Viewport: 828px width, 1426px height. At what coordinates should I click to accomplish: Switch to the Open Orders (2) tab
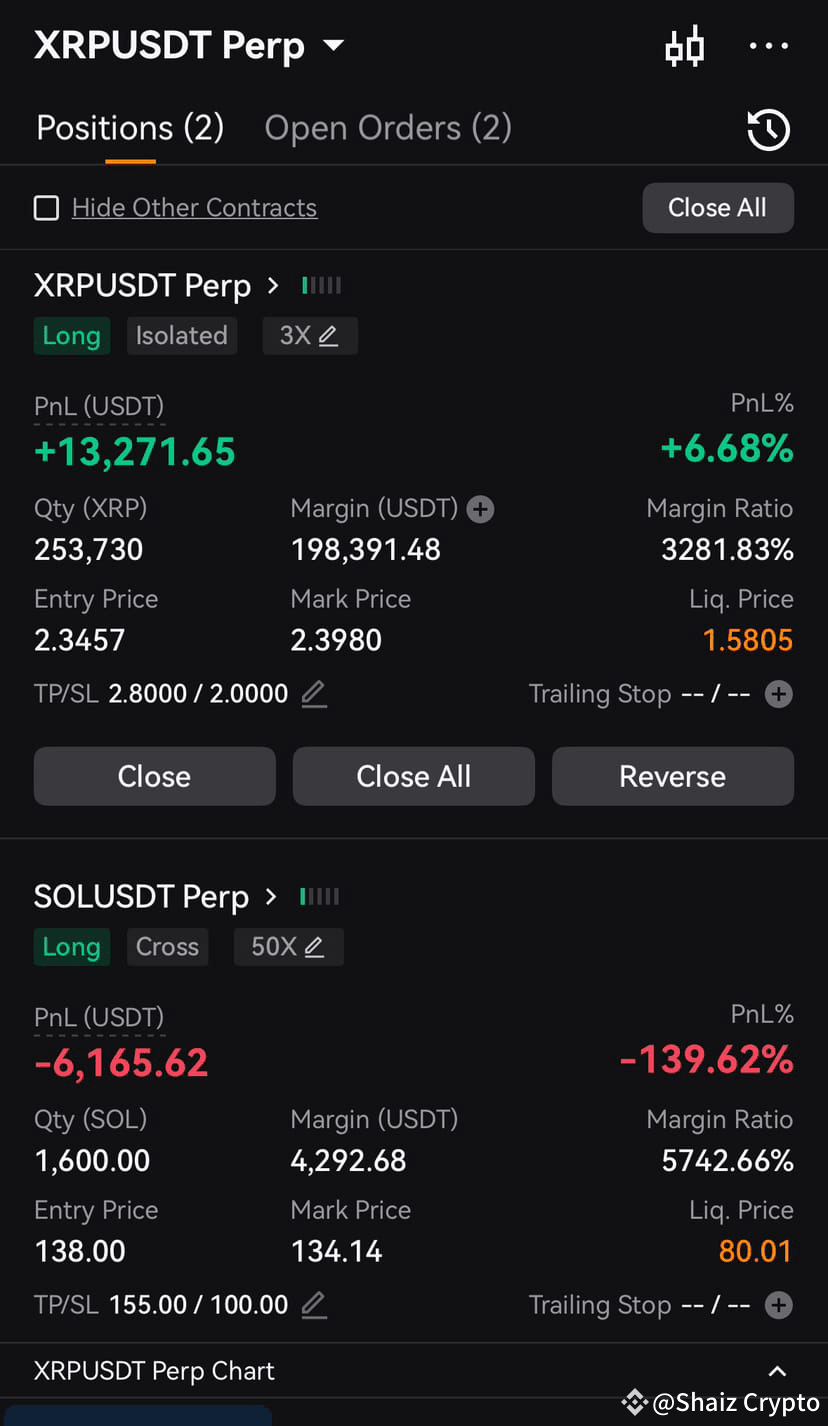pyautogui.click(x=388, y=128)
